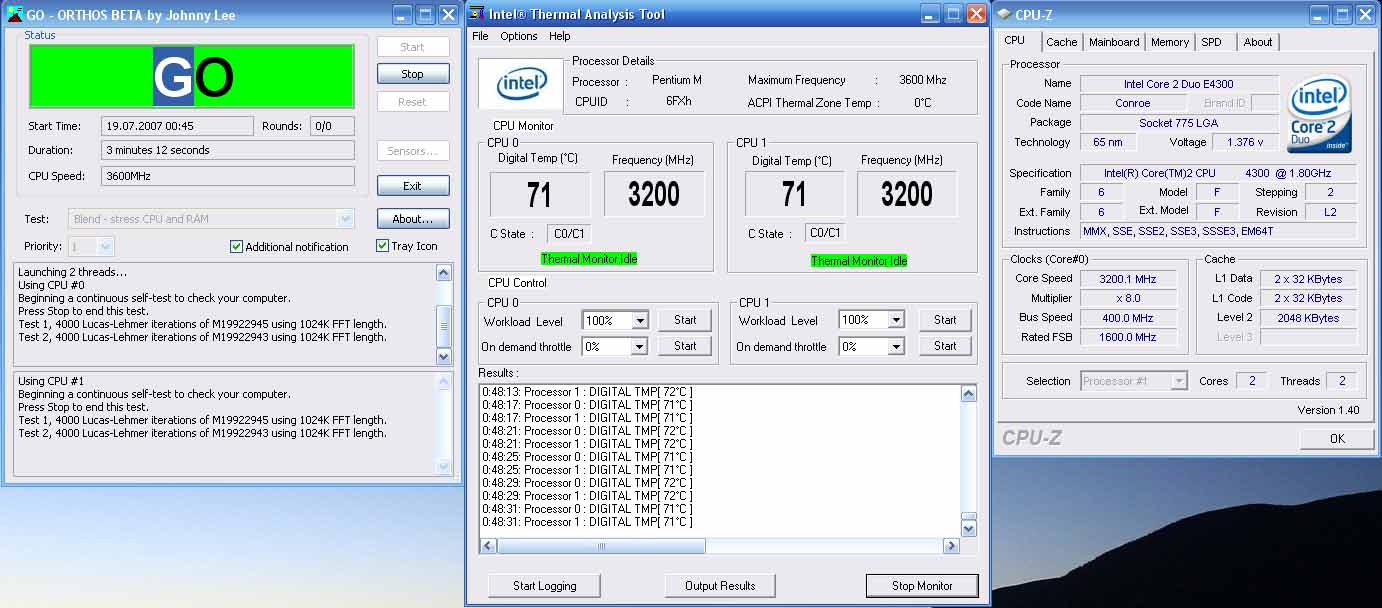Click the horizontal scrollbar thumb in Results
Viewport: 1382px width, 608px height.
[601, 546]
